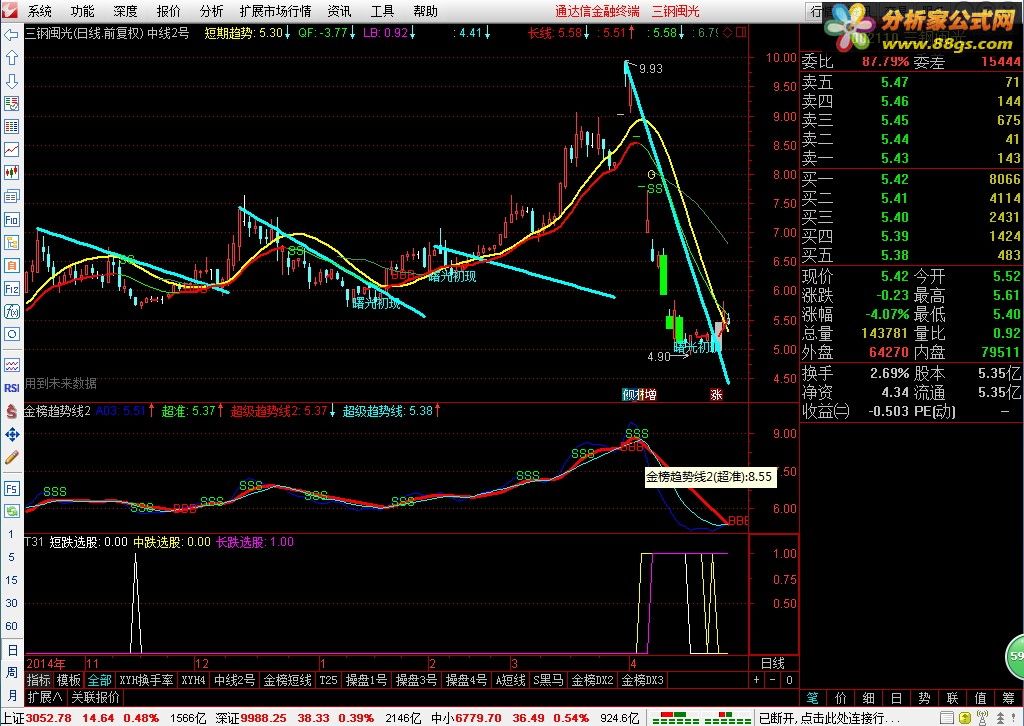Image resolution: width=1024 pixels, height=726 pixels.
Task: Select the weekly (周) period
Action: point(12,672)
